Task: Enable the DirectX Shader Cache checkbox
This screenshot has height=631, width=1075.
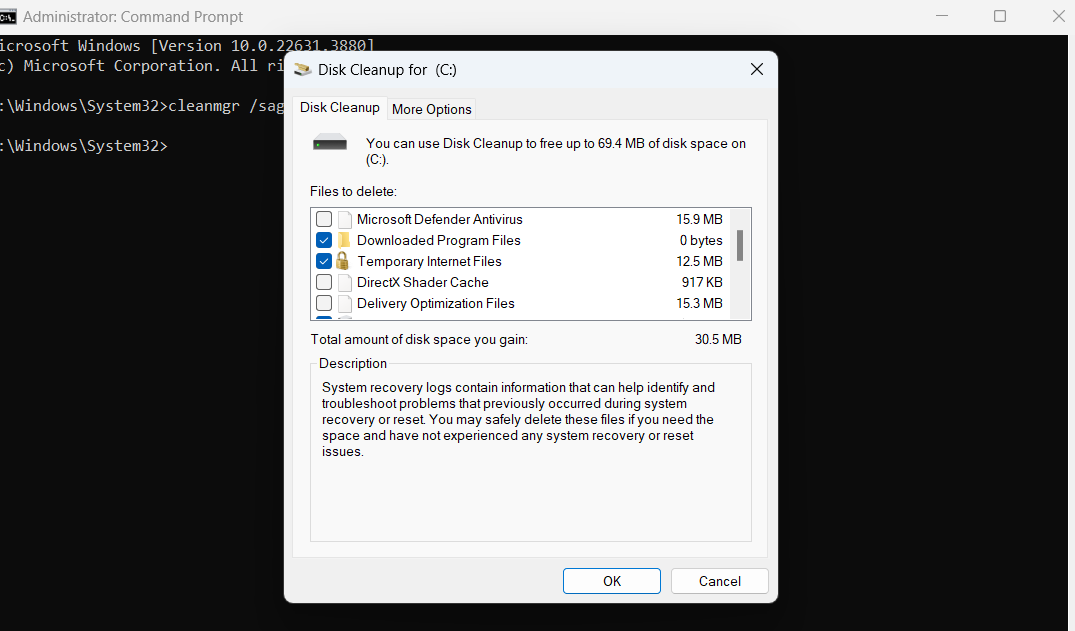Action: point(324,283)
